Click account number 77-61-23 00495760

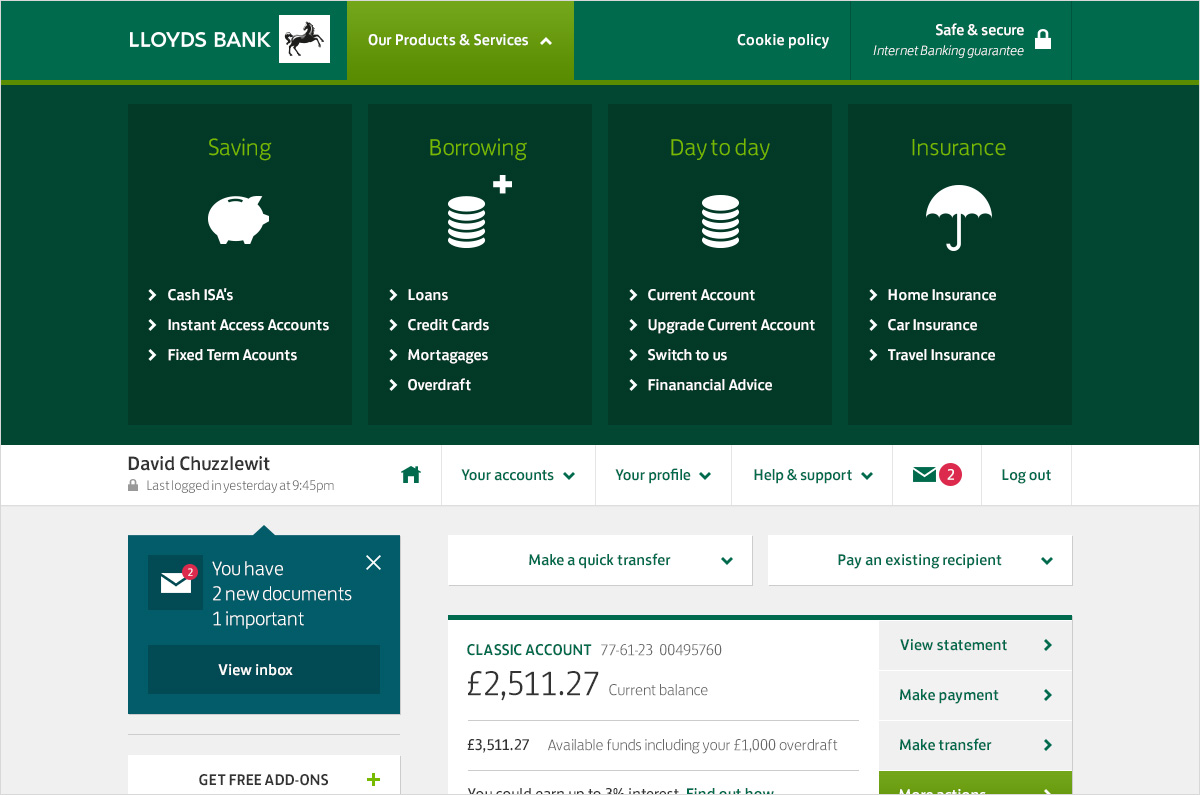pyautogui.click(x=661, y=650)
